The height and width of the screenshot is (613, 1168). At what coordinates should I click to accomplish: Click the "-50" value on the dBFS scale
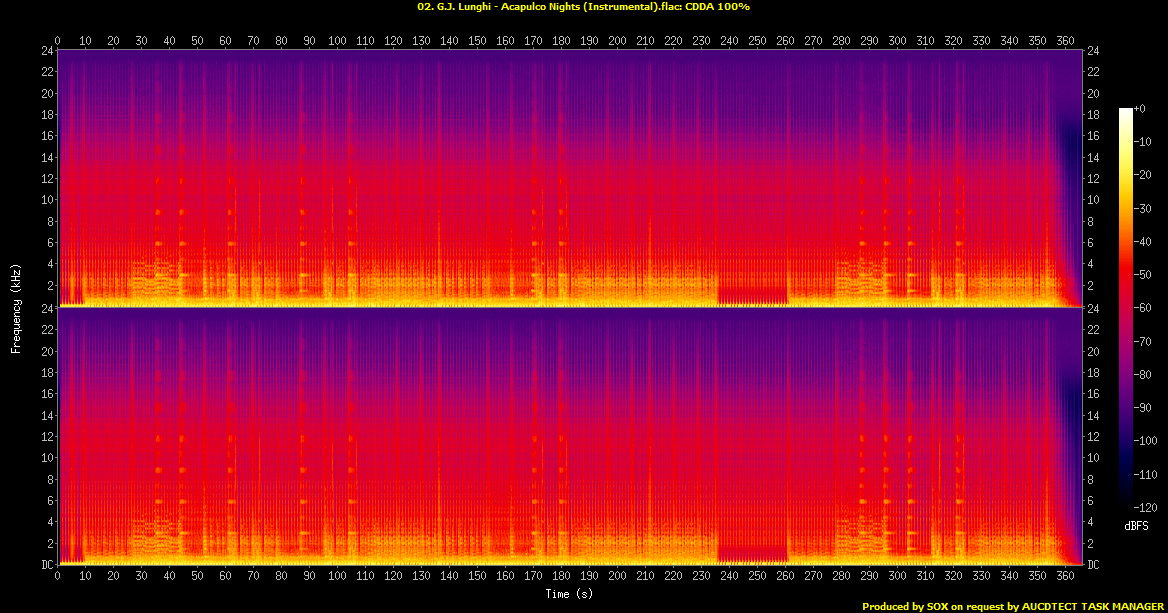1143,275
